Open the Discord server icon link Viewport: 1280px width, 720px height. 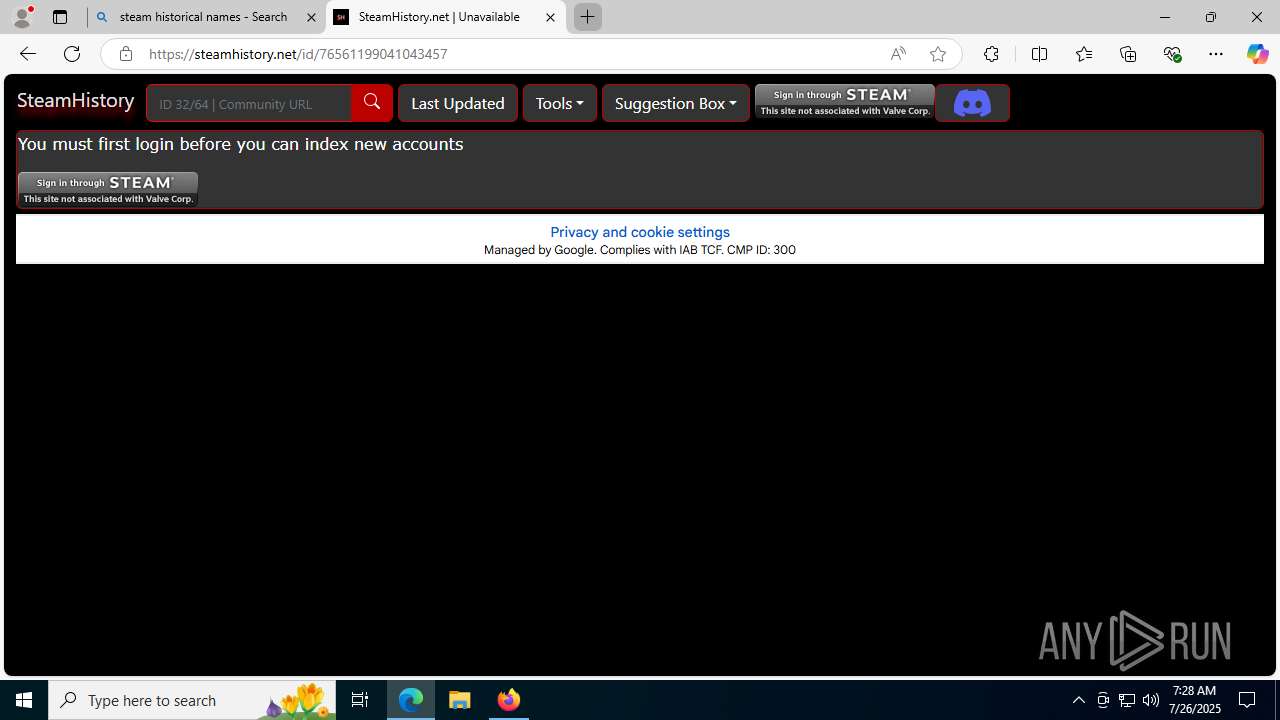pos(972,103)
